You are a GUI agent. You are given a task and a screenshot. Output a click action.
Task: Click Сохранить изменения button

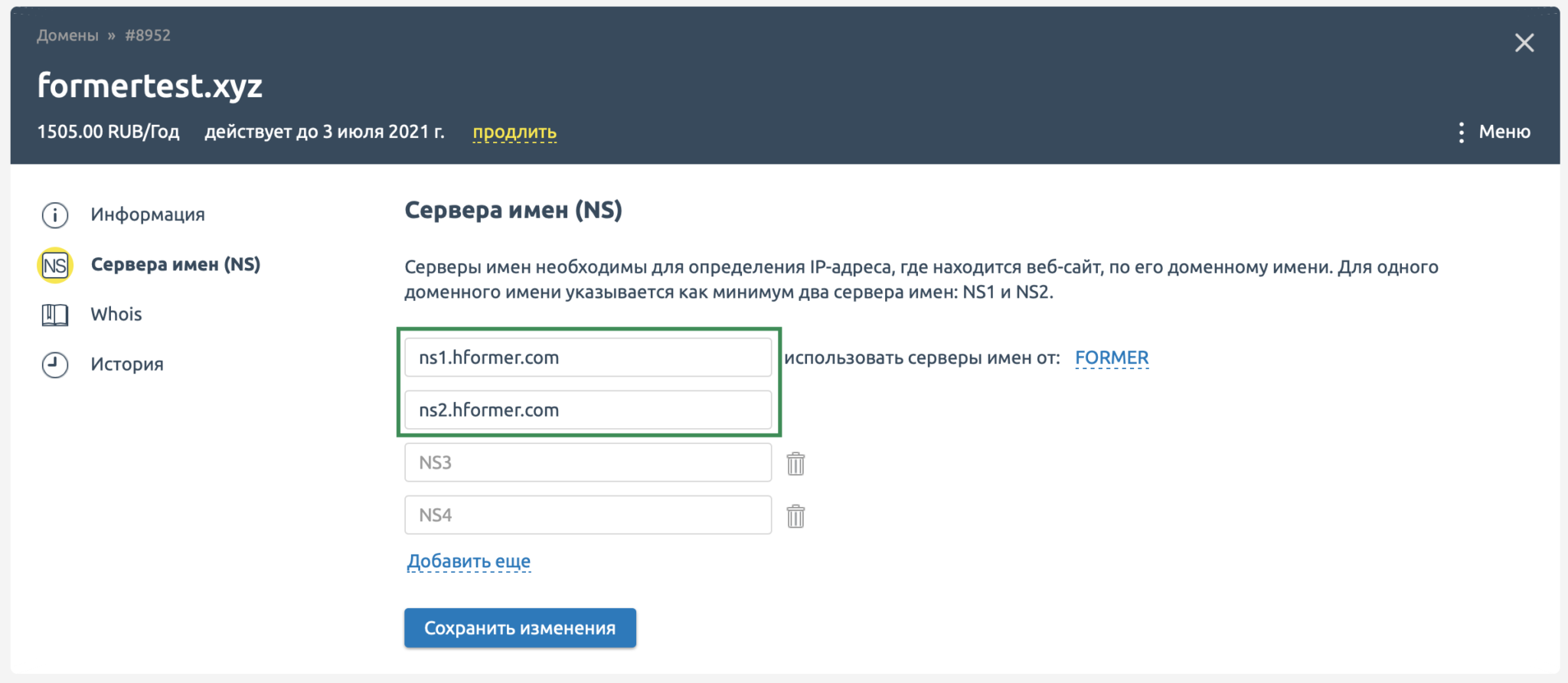pyautogui.click(x=520, y=628)
